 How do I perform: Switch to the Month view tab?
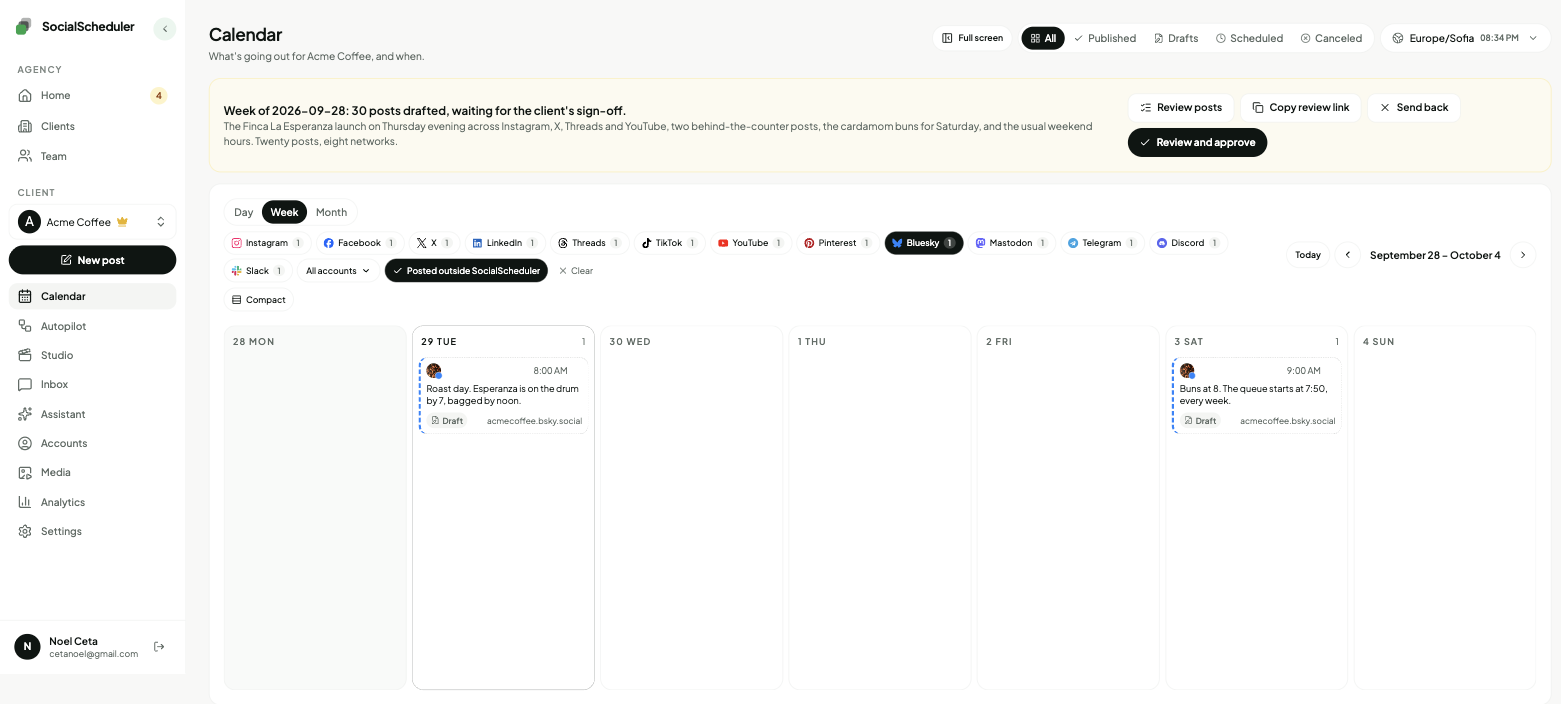[331, 212]
